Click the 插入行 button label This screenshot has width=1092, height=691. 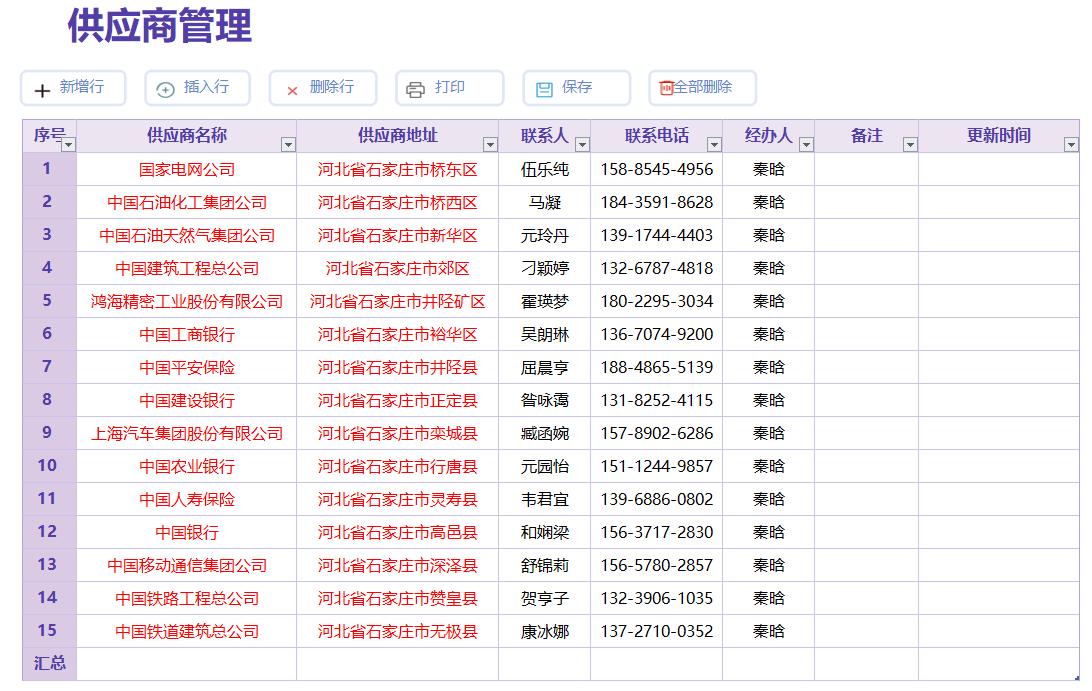pyautogui.click(x=206, y=87)
